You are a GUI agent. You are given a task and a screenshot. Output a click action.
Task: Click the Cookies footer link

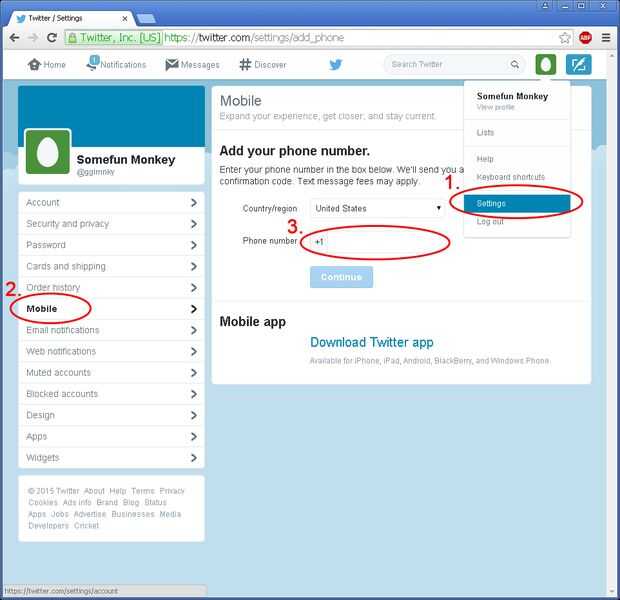click(x=43, y=502)
